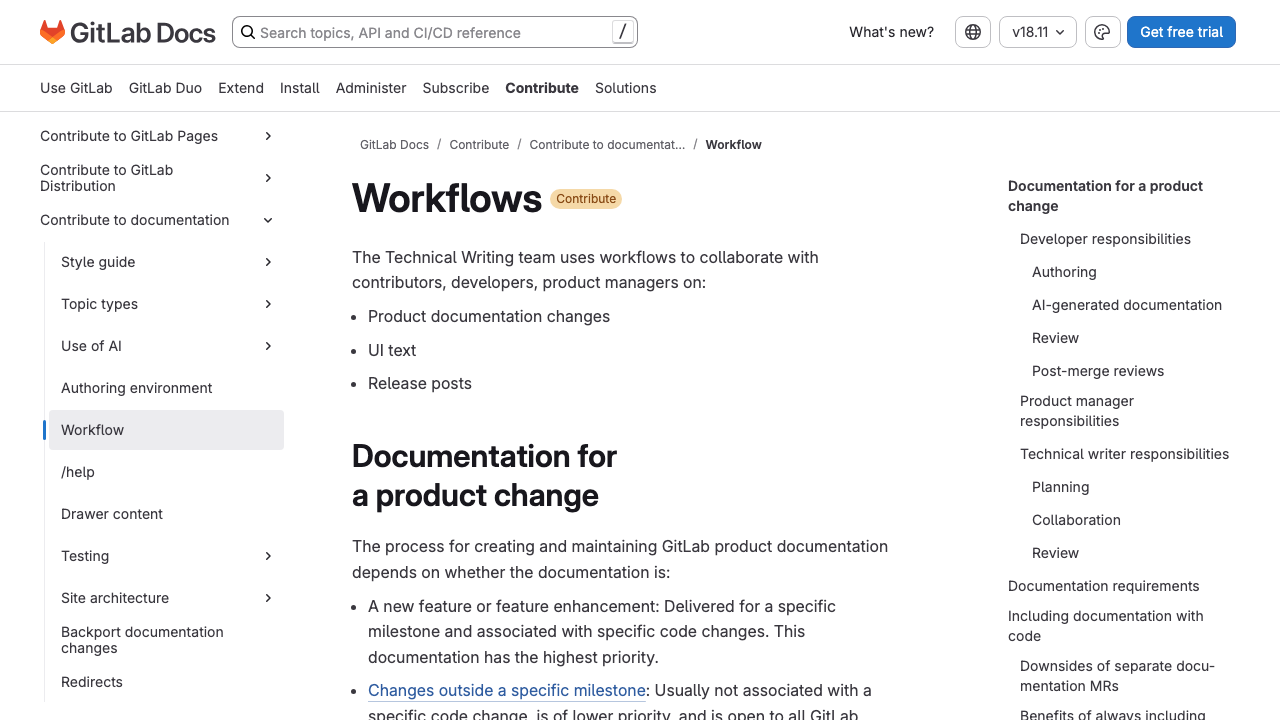Open the What's new? link
This screenshot has height=720, width=1280.
click(891, 32)
